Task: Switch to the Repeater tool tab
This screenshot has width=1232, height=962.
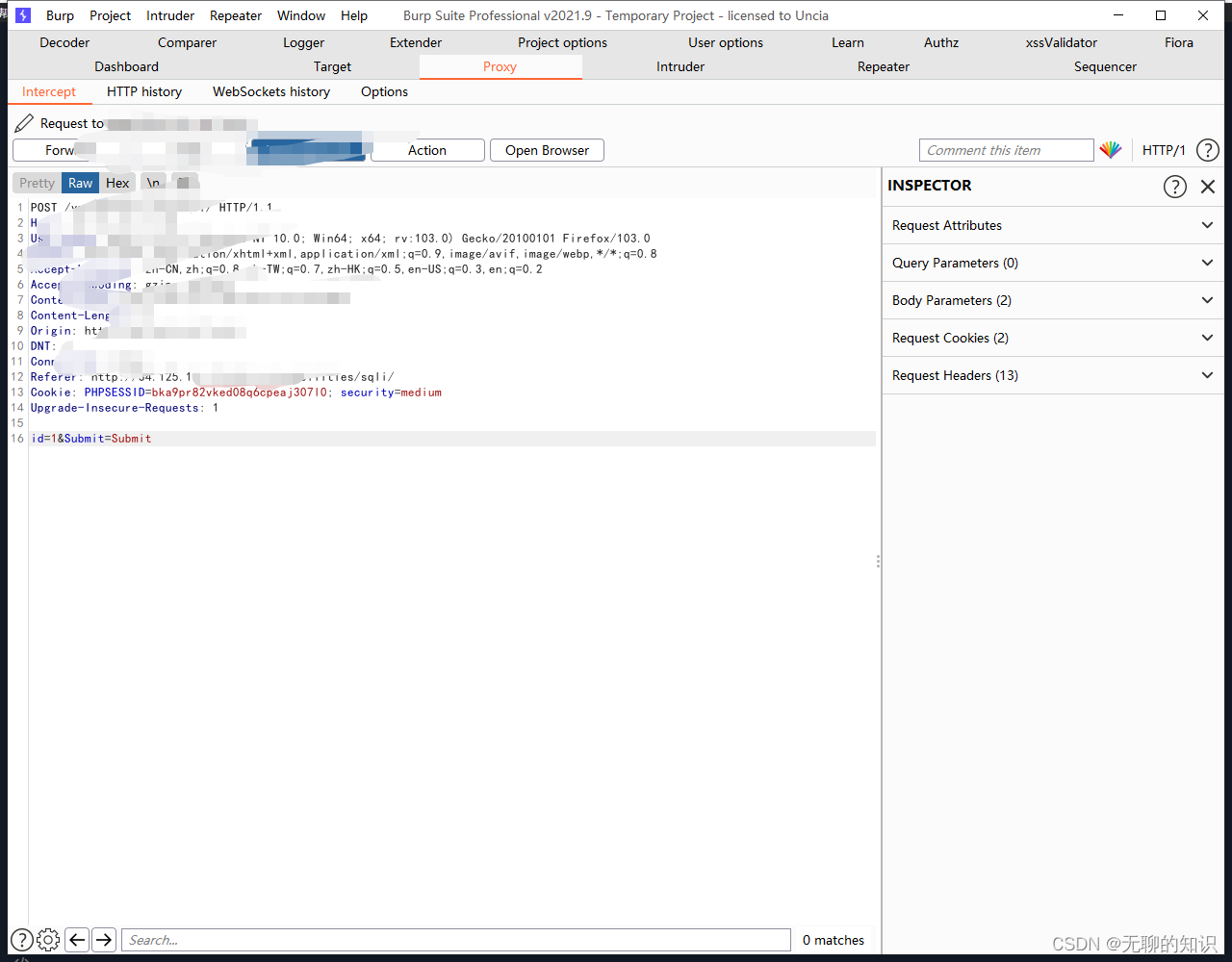Action: tap(884, 66)
